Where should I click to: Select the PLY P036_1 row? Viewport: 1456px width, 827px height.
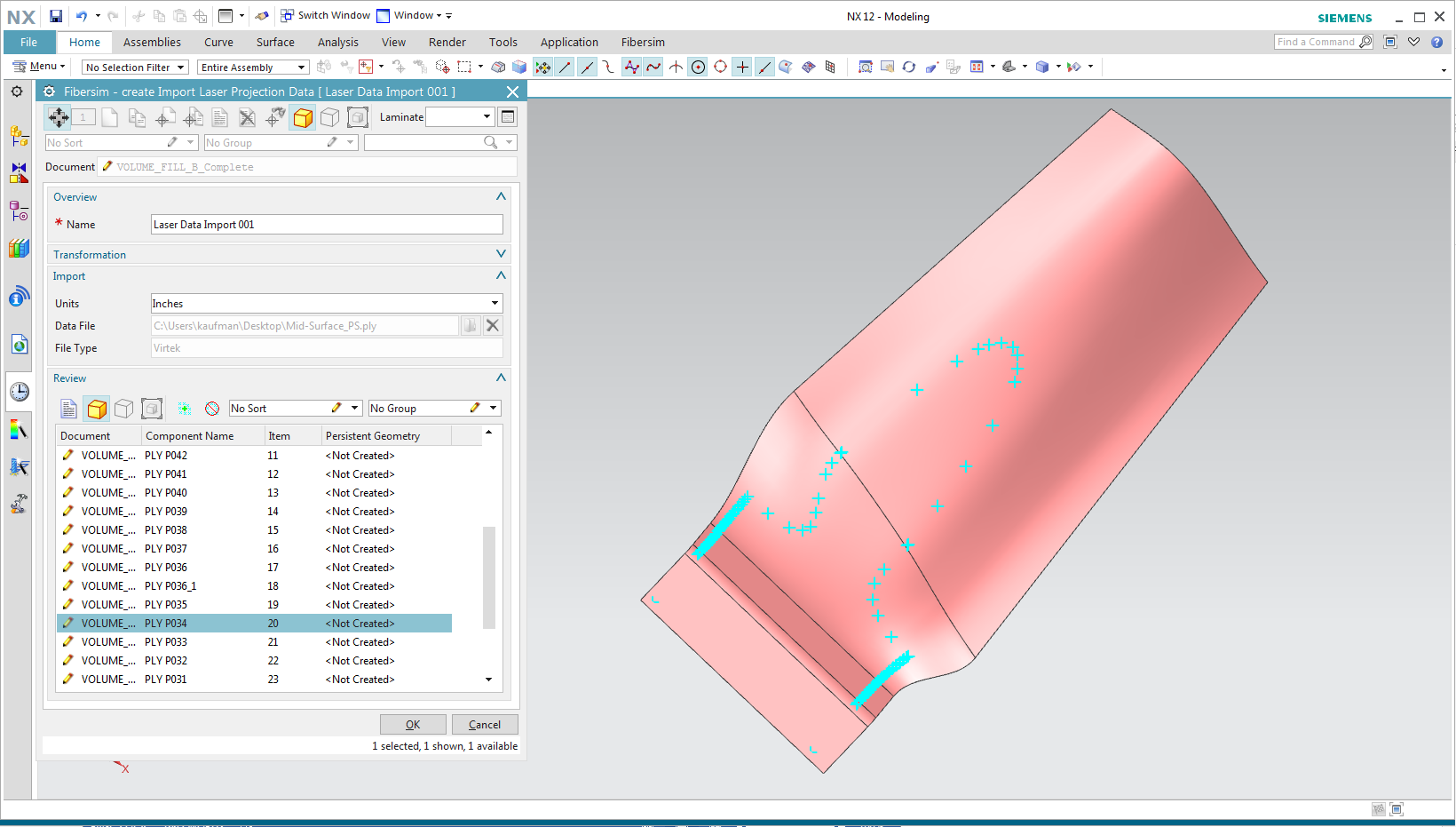(x=255, y=586)
